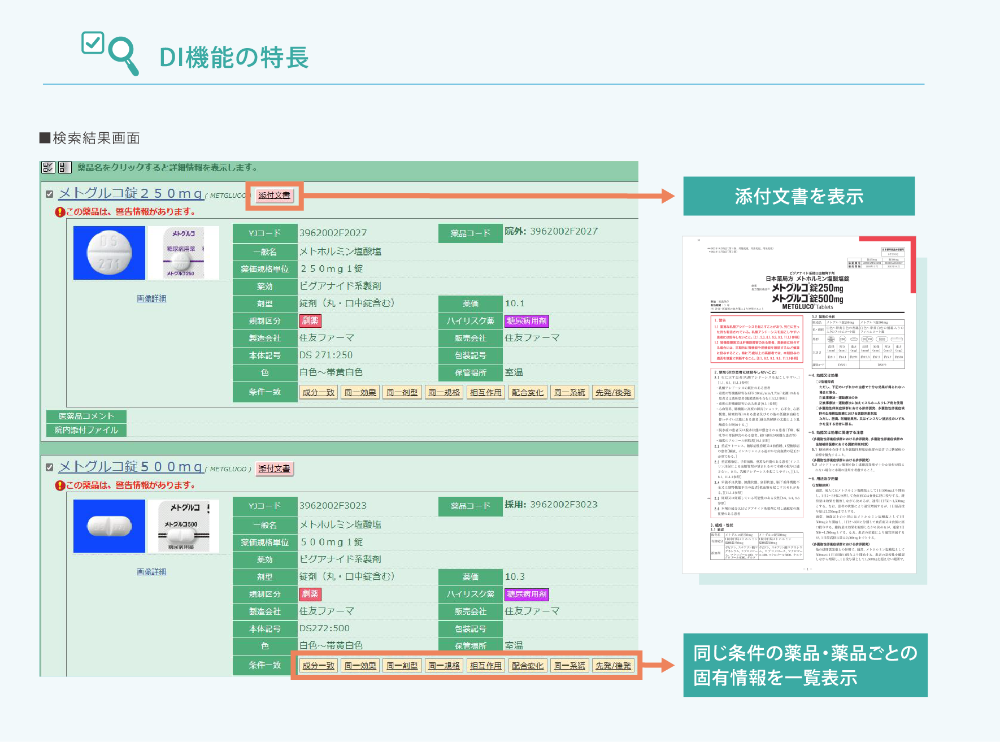Click 同一効果 in the 250mg row
1000x742 pixels.
(360, 392)
